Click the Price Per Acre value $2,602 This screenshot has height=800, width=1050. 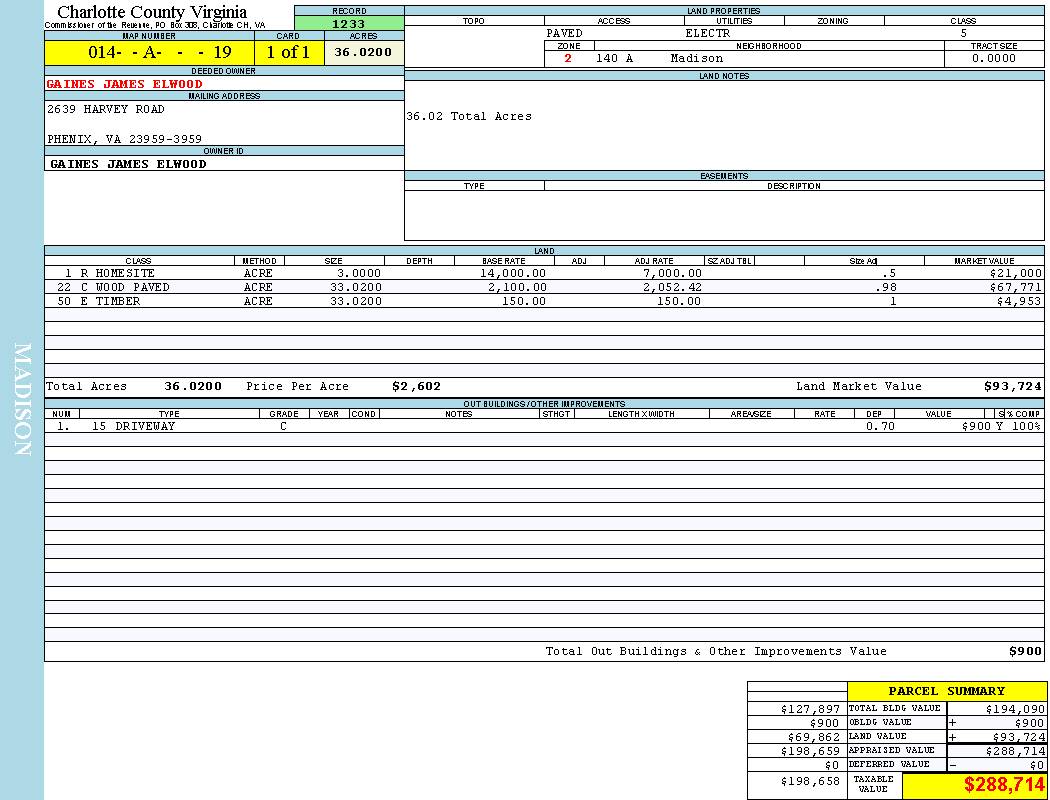[x=416, y=386]
